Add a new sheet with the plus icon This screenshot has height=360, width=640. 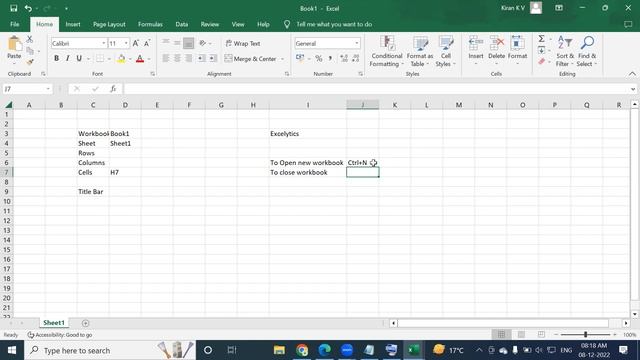pos(85,323)
